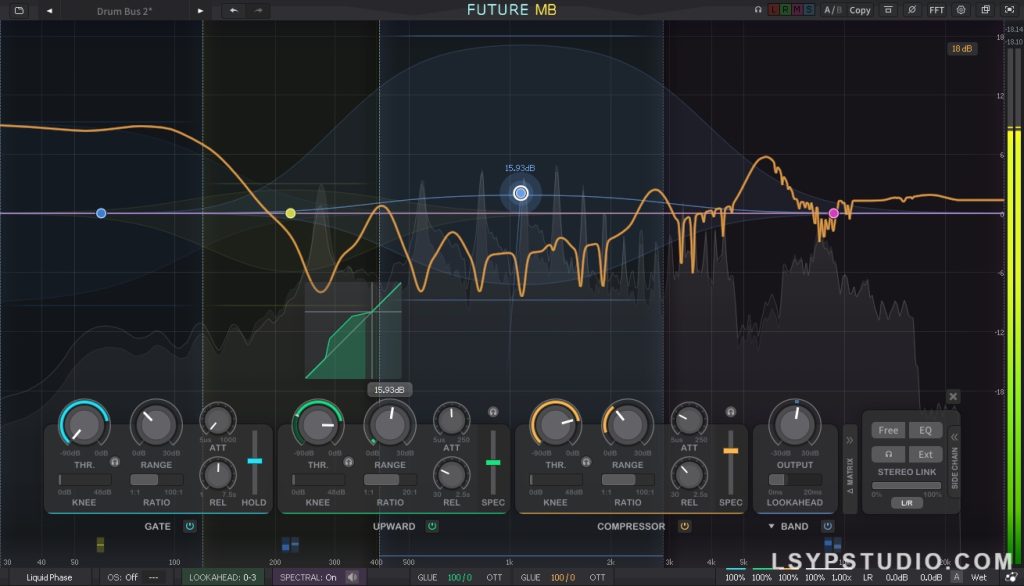Click the phase invert Ø icon
Viewport: 1024px width, 586px height.
pyautogui.click(x=911, y=10)
